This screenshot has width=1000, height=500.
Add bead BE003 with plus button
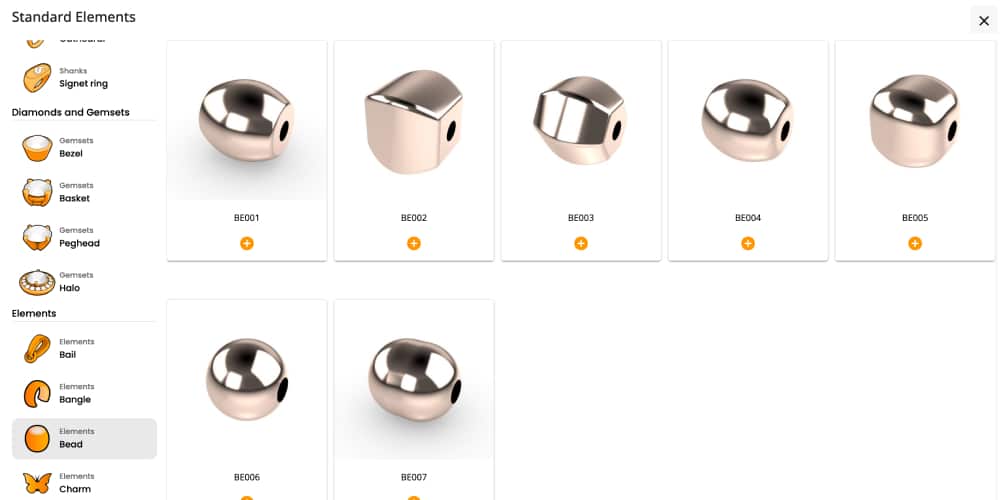click(581, 243)
